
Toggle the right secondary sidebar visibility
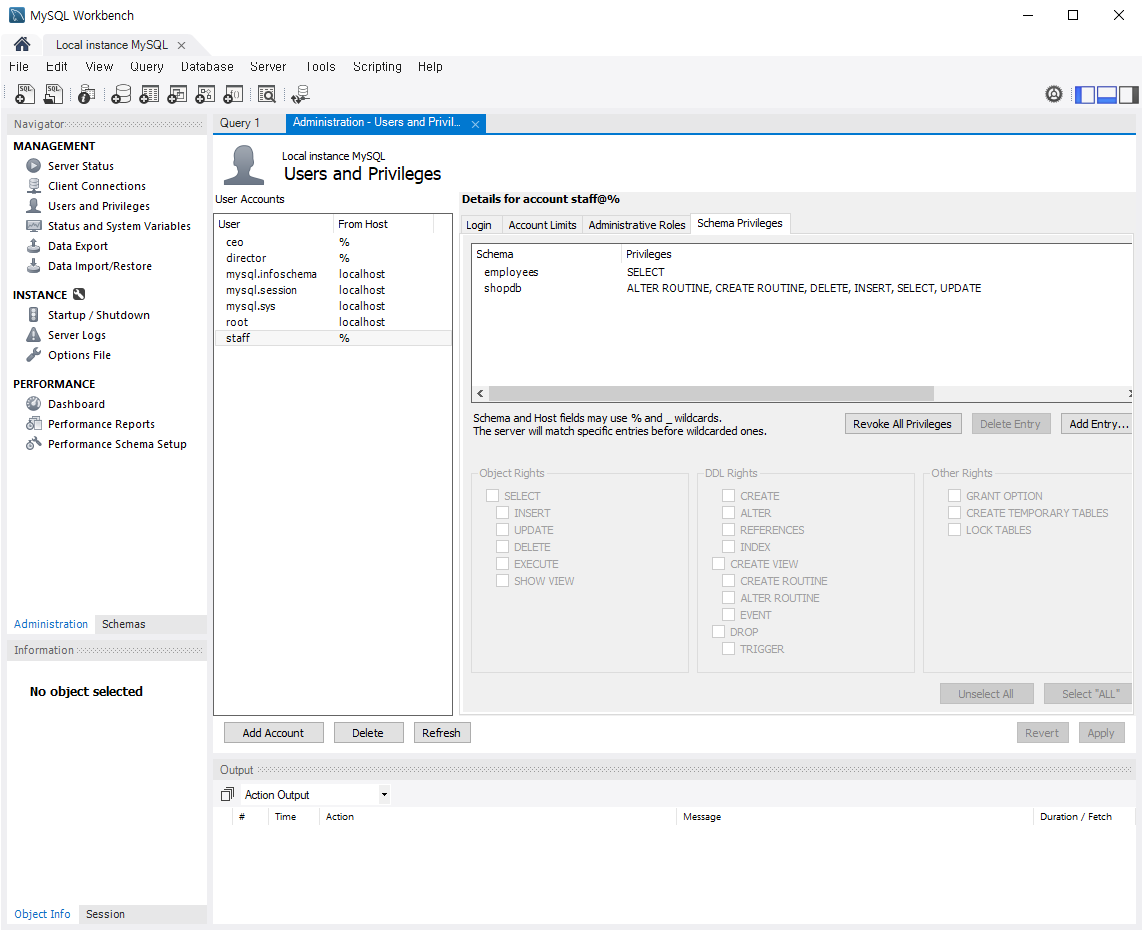pos(1129,95)
